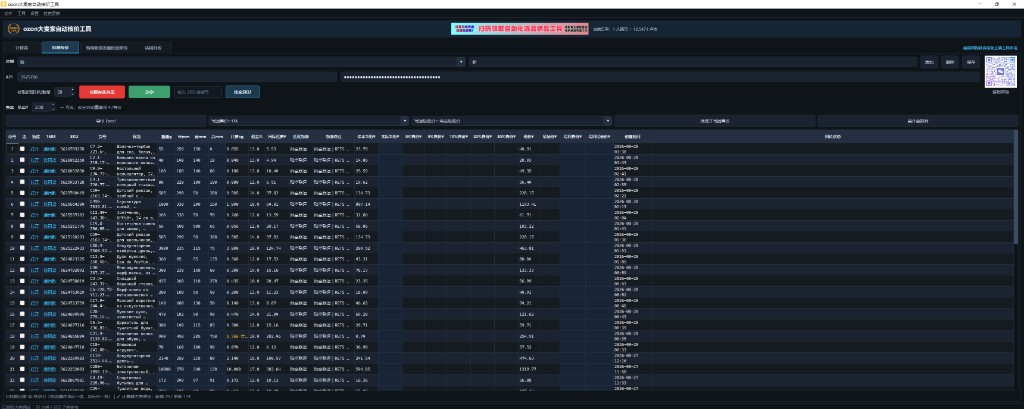Tick the checkbox in table row 10

tap(23, 248)
